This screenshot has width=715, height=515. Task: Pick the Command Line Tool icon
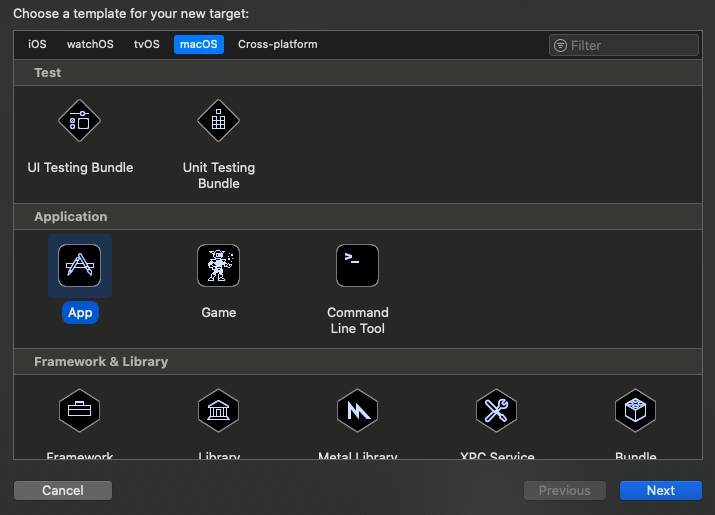click(x=358, y=265)
